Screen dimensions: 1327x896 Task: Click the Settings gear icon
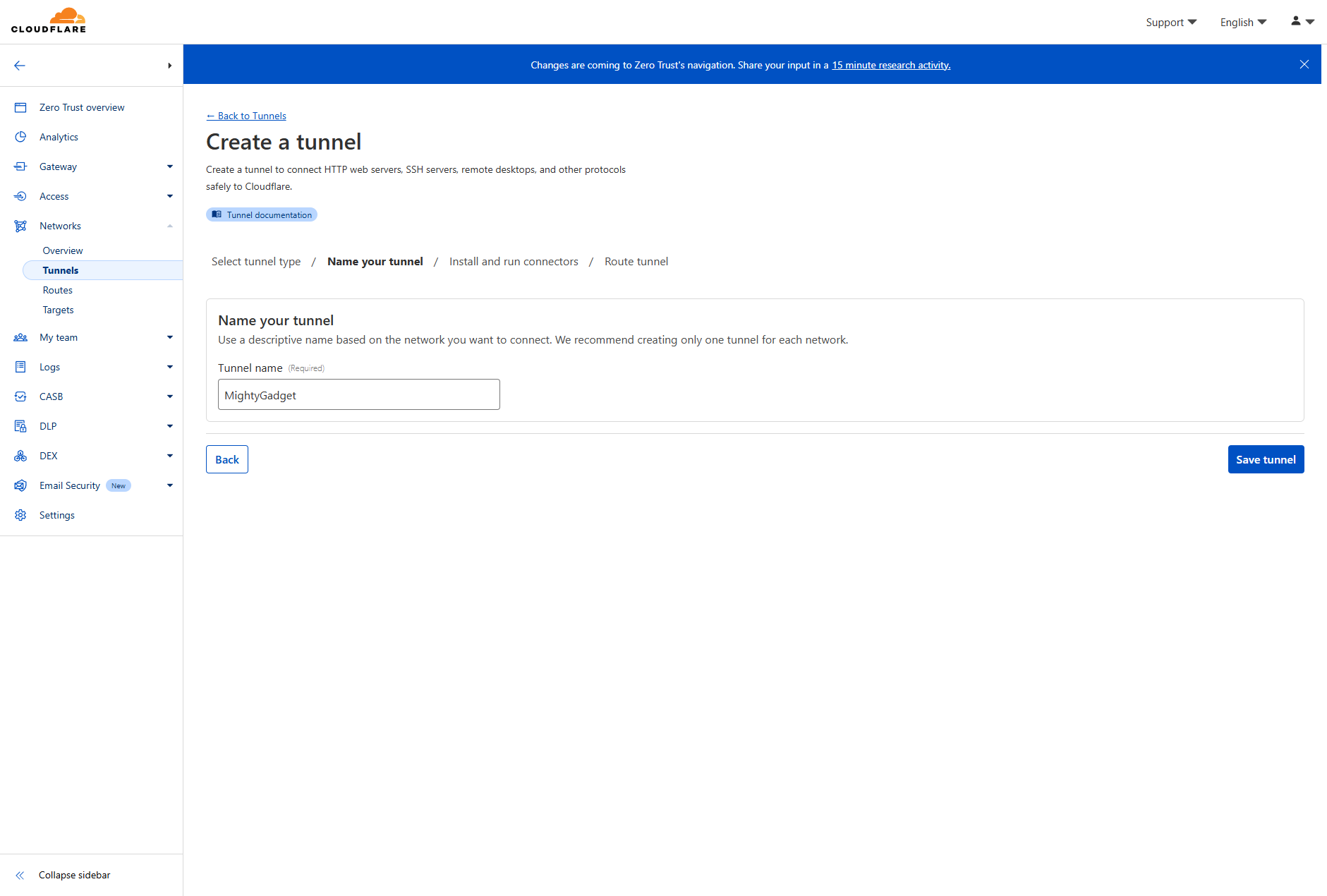tap(20, 515)
